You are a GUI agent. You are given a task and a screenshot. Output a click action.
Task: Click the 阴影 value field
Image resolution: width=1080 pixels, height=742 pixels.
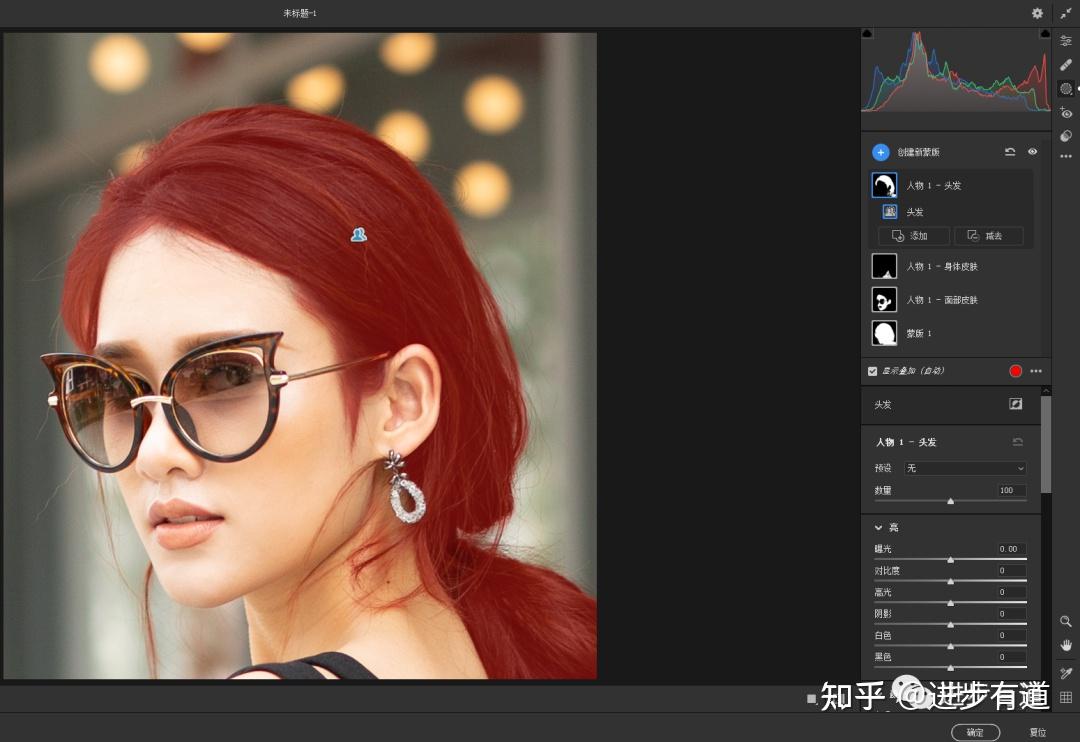[x=1011, y=614]
